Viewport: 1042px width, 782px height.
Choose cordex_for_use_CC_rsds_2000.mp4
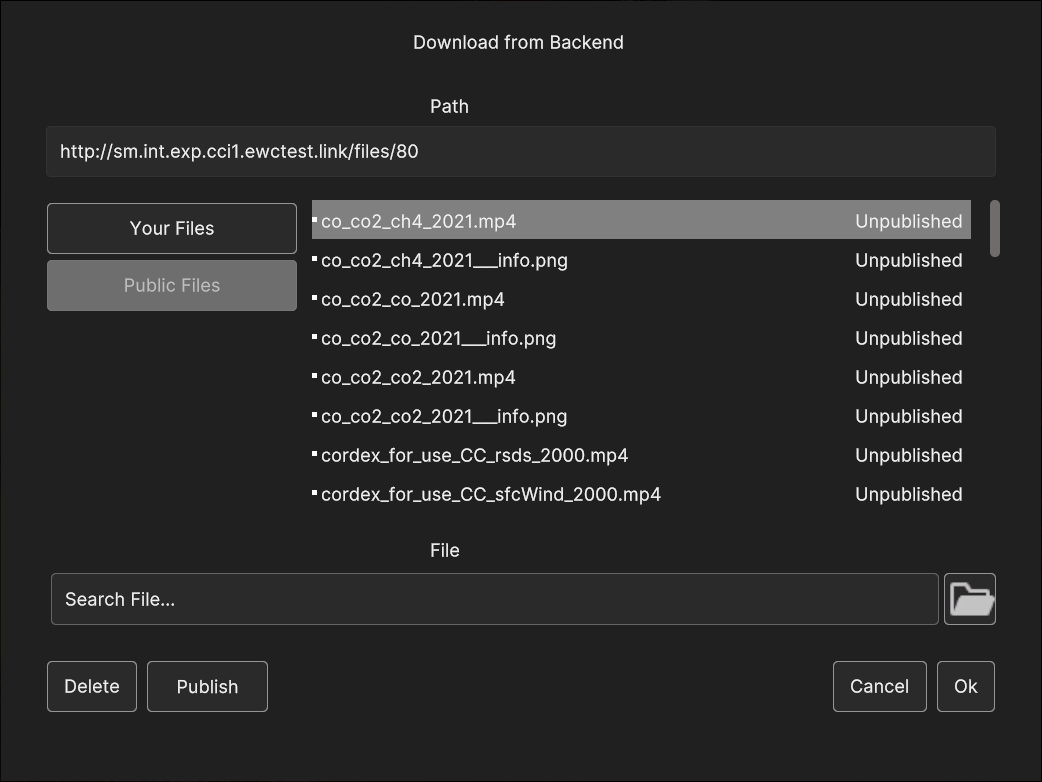641,455
